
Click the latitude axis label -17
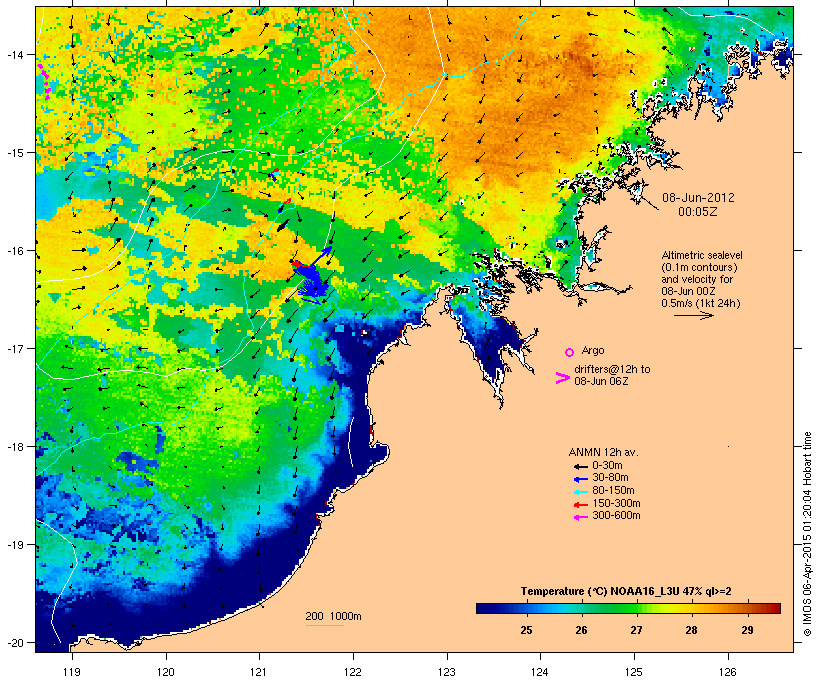coord(14,348)
